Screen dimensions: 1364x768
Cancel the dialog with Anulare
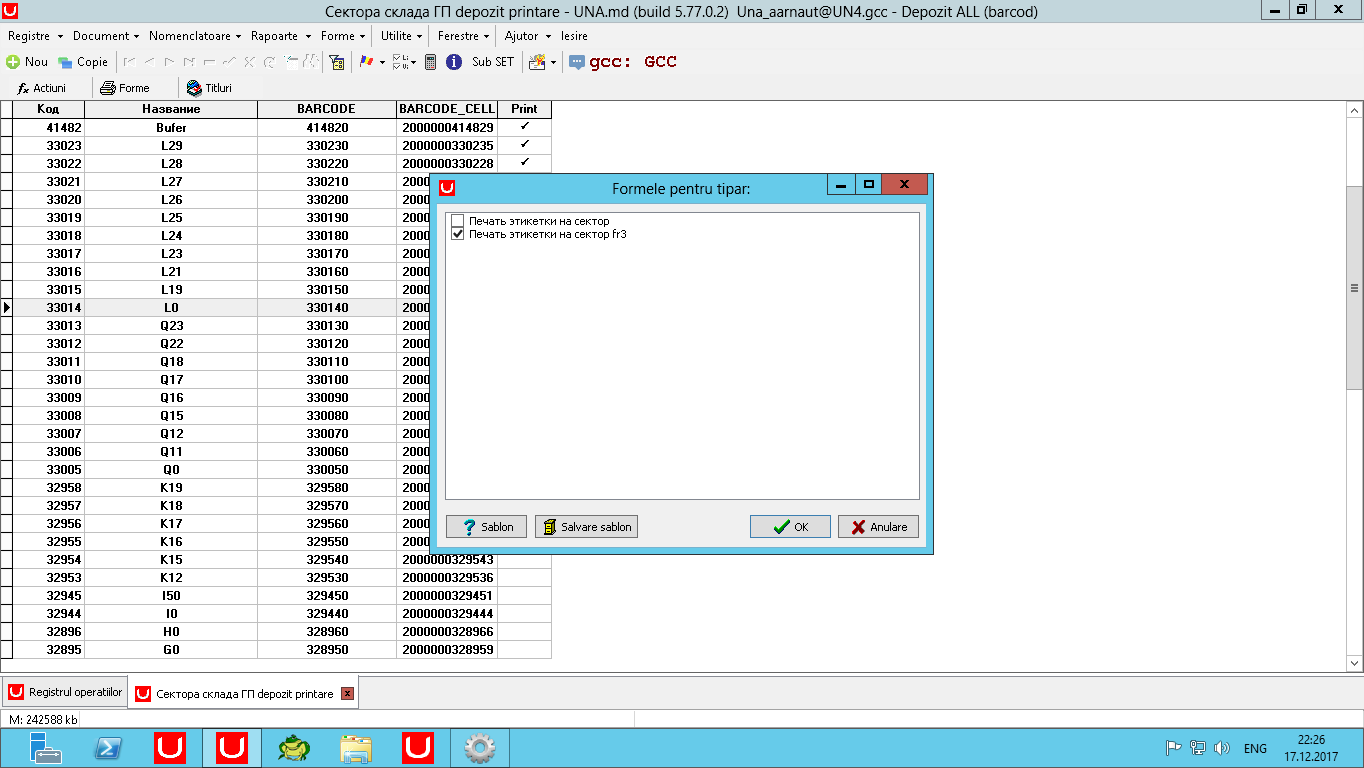[x=878, y=527]
